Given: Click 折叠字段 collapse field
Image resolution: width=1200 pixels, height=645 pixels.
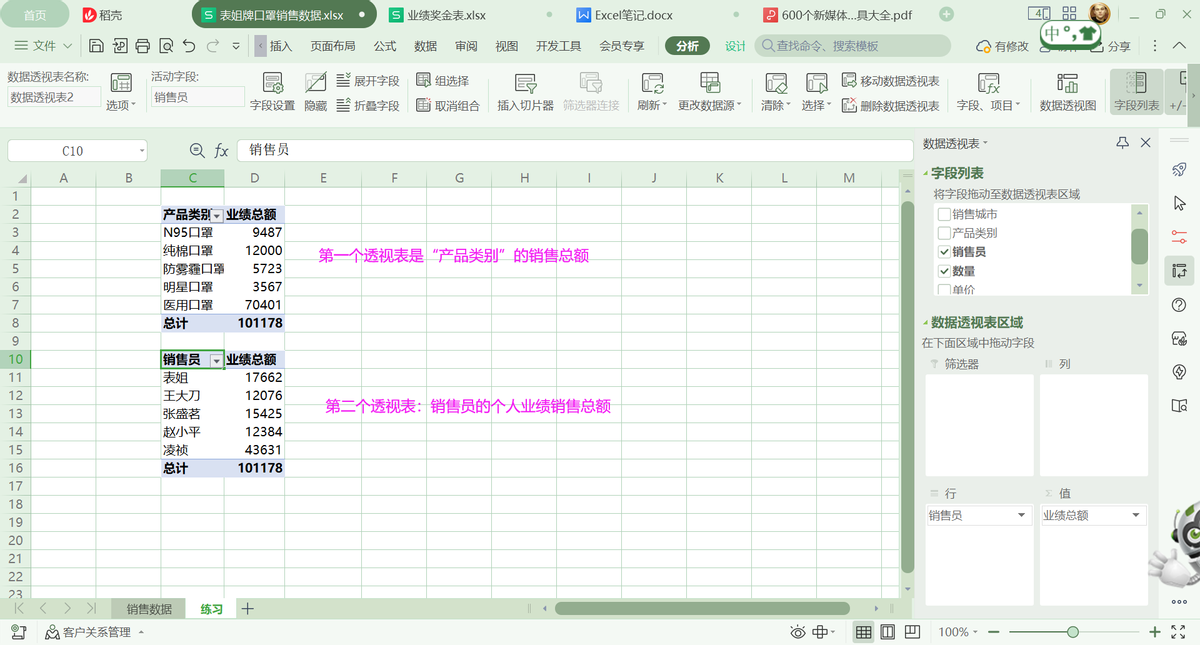Looking at the screenshot, I should coord(367,105).
